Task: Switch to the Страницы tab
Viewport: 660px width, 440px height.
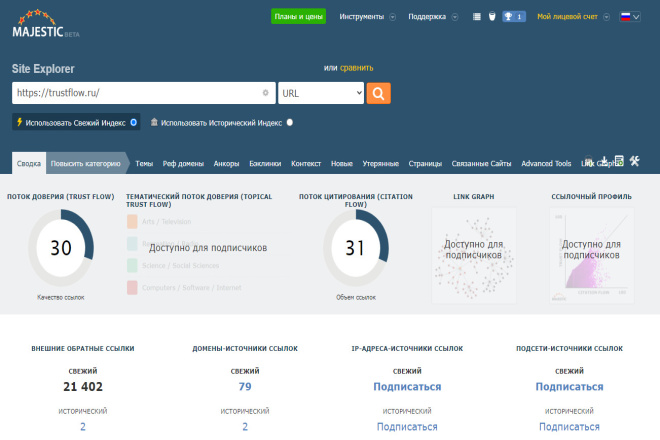Action: pyautogui.click(x=425, y=163)
